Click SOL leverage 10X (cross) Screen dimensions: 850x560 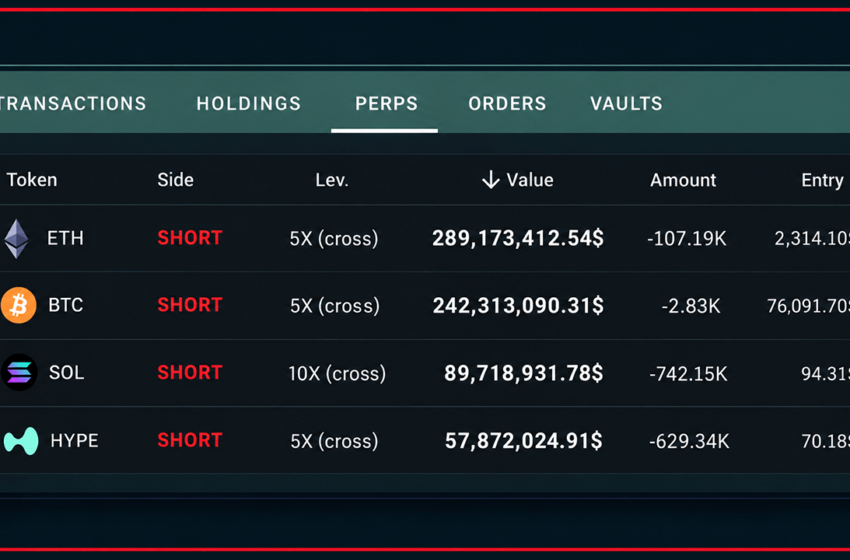click(337, 373)
